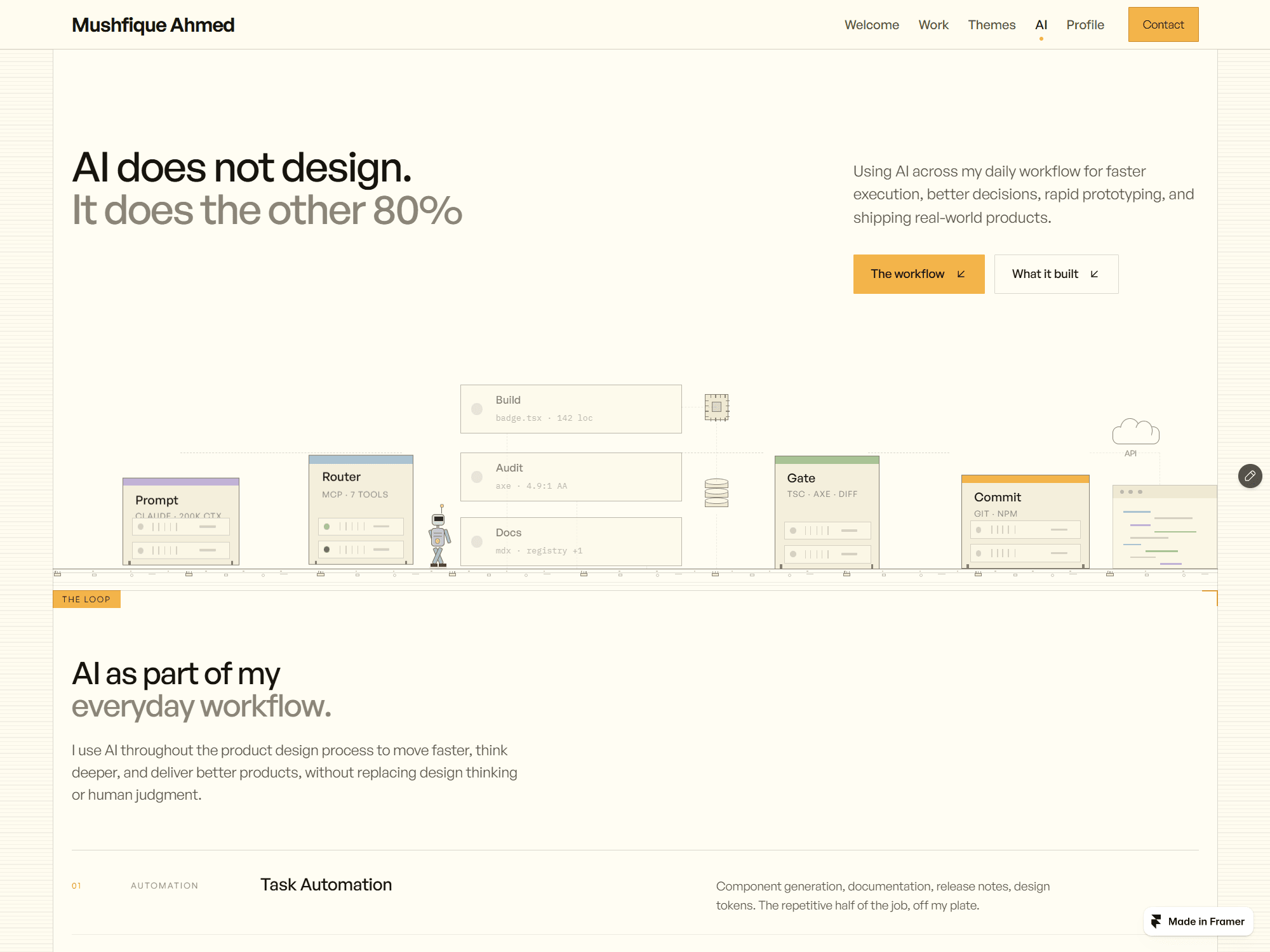The width and height of the screenshot is (1270, 952).
Task: Click the pencil edit icon on right edge
Action: click(x=1250, y=476)
